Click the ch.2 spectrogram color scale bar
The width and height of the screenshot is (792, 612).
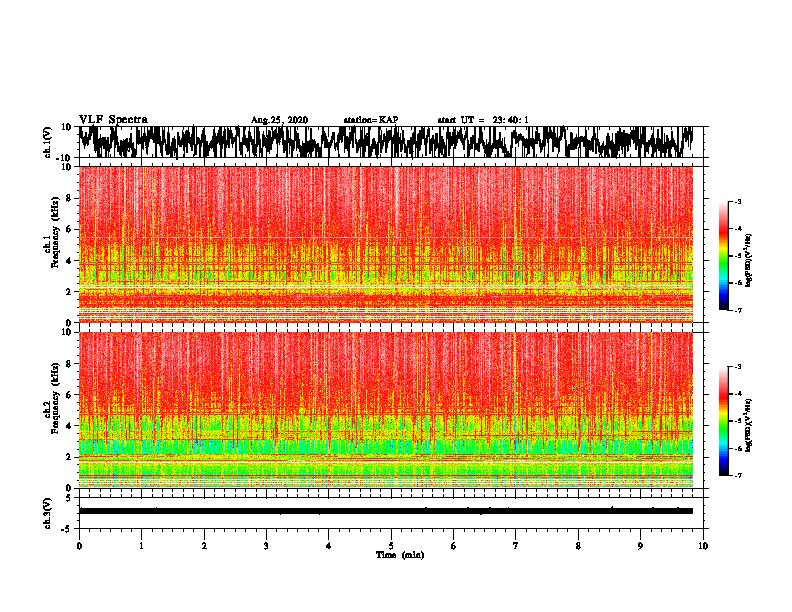(x=723, y=421)
